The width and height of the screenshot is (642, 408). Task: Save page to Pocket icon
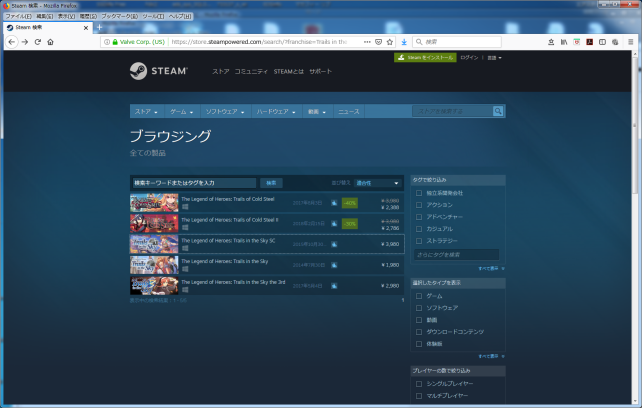click(379, 42)
